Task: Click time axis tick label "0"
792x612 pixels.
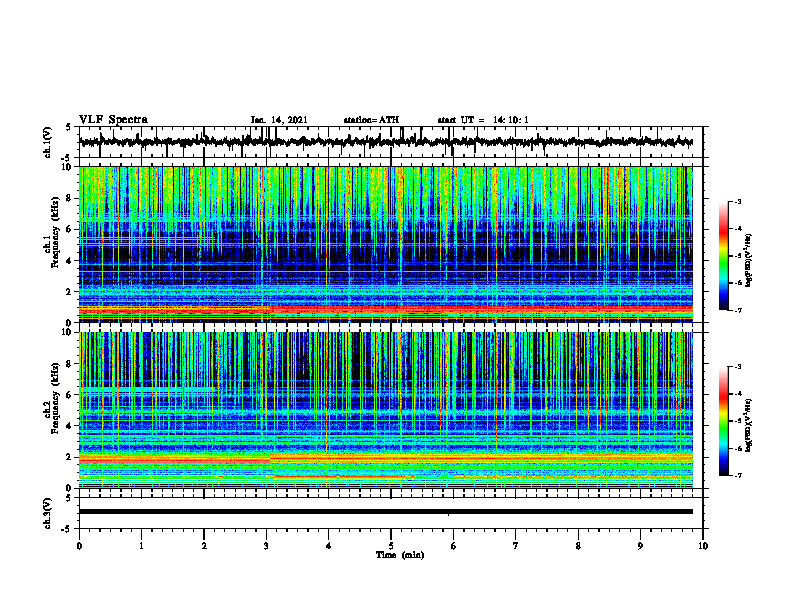Action: [x=79, y=546]
